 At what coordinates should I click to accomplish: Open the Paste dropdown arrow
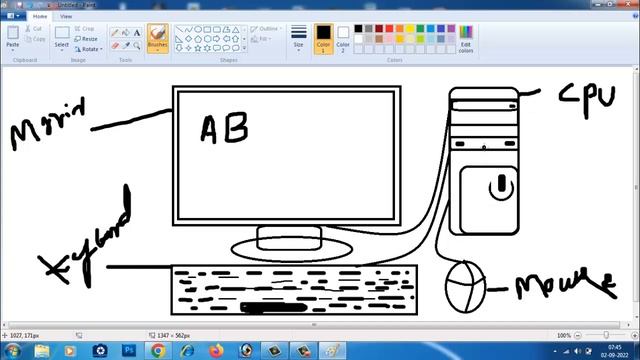point(13,49)
